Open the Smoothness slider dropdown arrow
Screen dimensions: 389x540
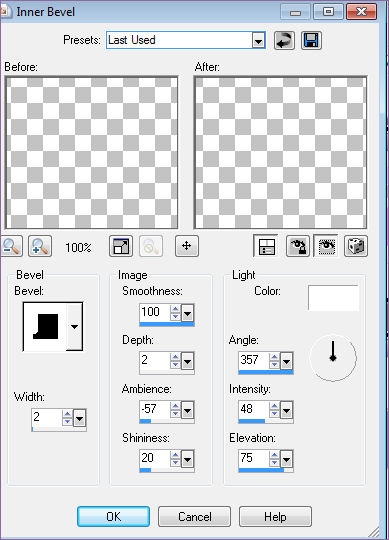click(x=187, y=313)
